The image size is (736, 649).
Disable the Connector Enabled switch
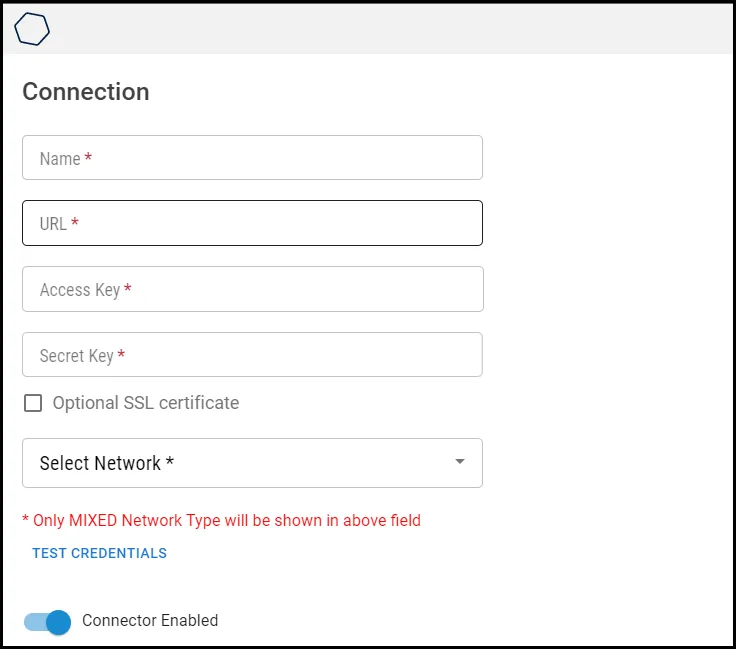(x=47, y=622)
